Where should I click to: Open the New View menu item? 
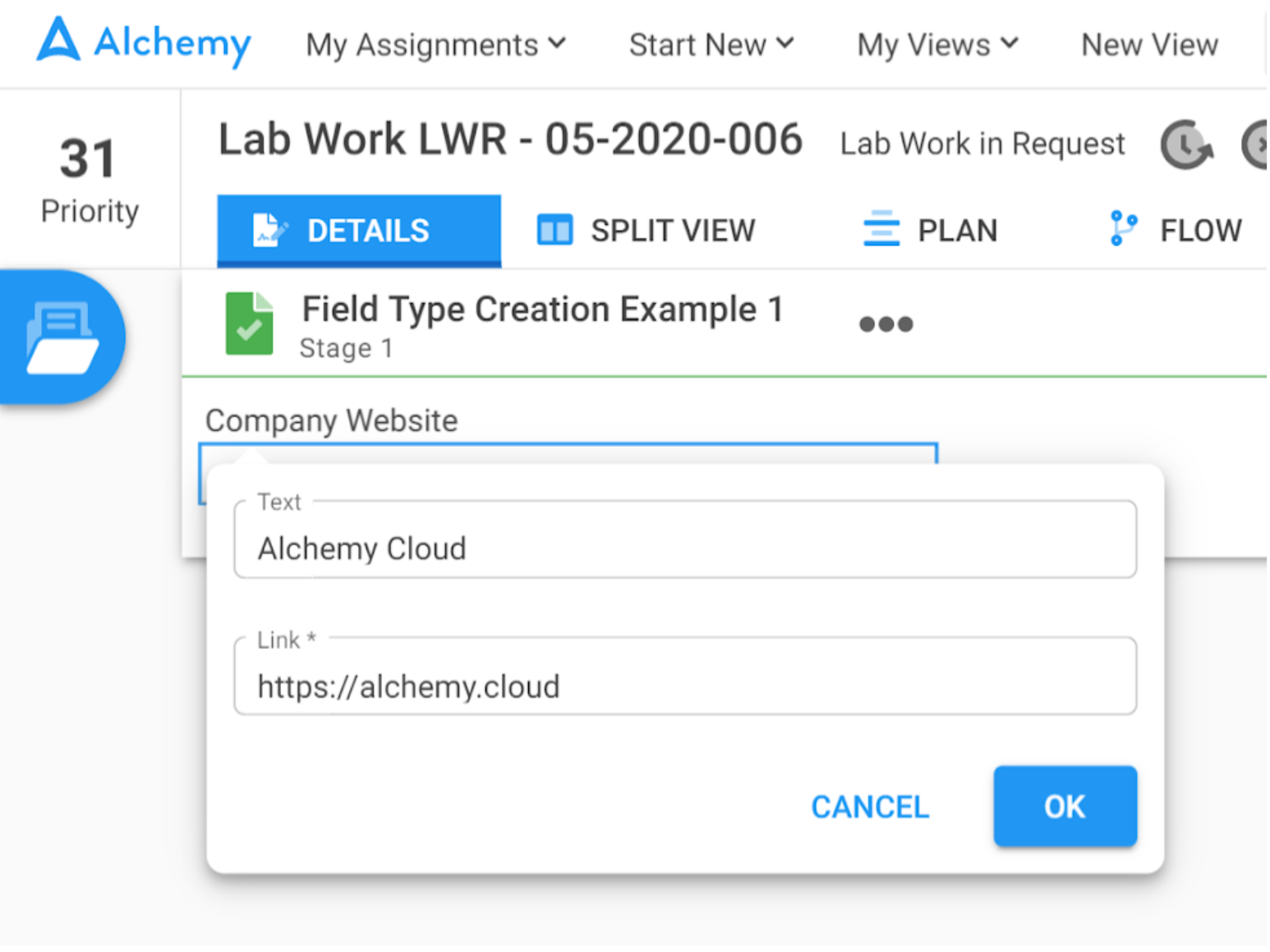click(x=1149, y=44)
